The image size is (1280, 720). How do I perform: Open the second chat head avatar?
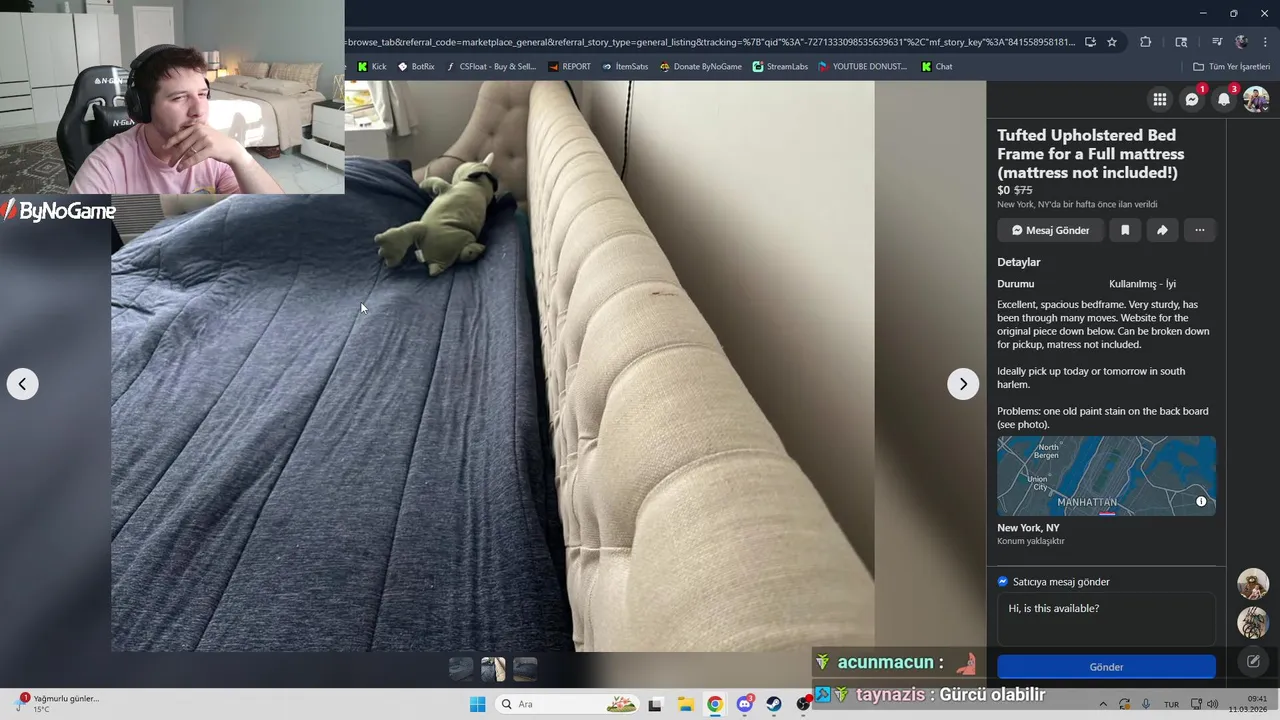coord(1253,623)
